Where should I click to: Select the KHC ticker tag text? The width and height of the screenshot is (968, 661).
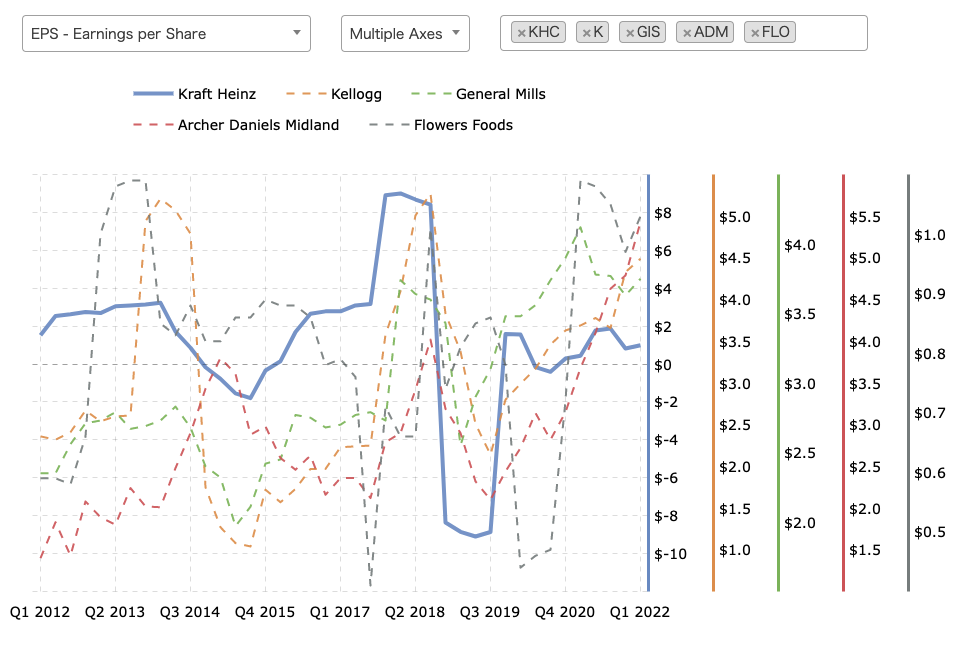(x=544, y=32)
